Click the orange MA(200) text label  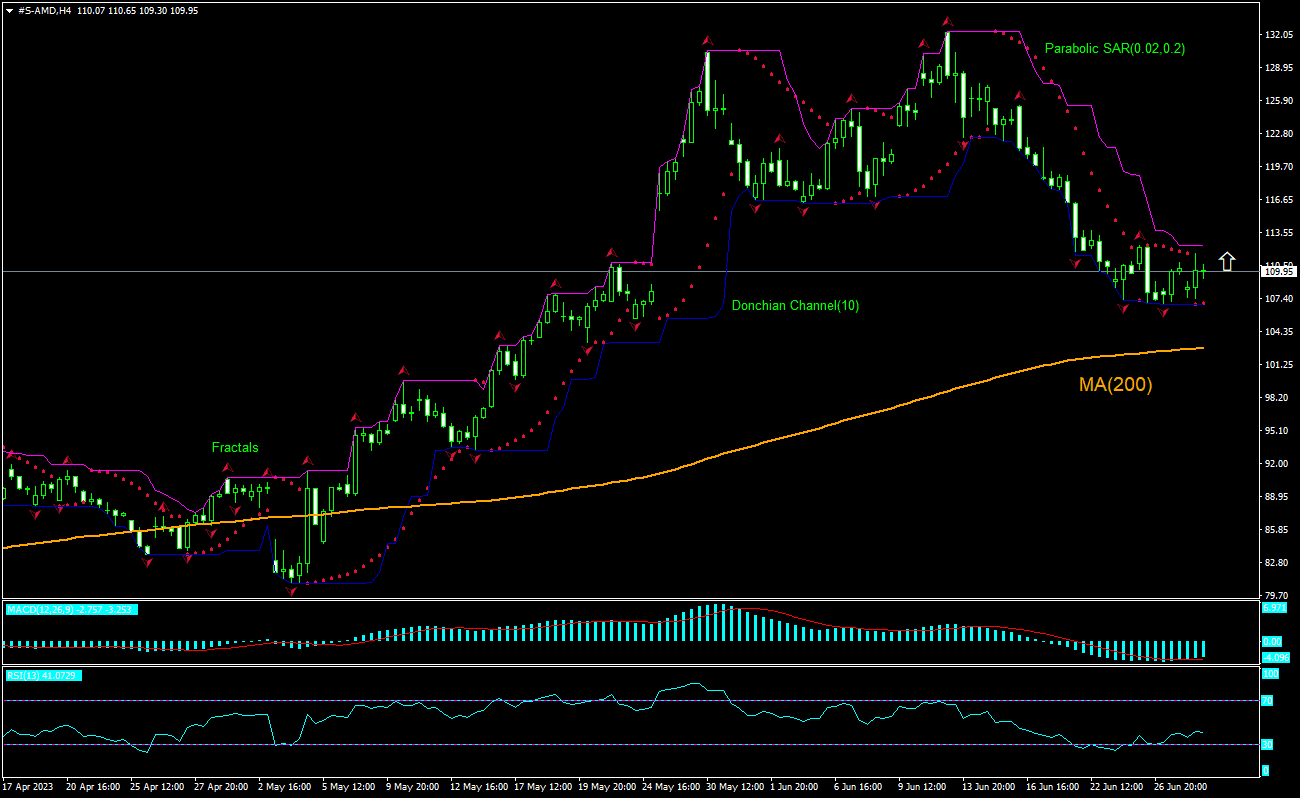[x=1116, y=384]
